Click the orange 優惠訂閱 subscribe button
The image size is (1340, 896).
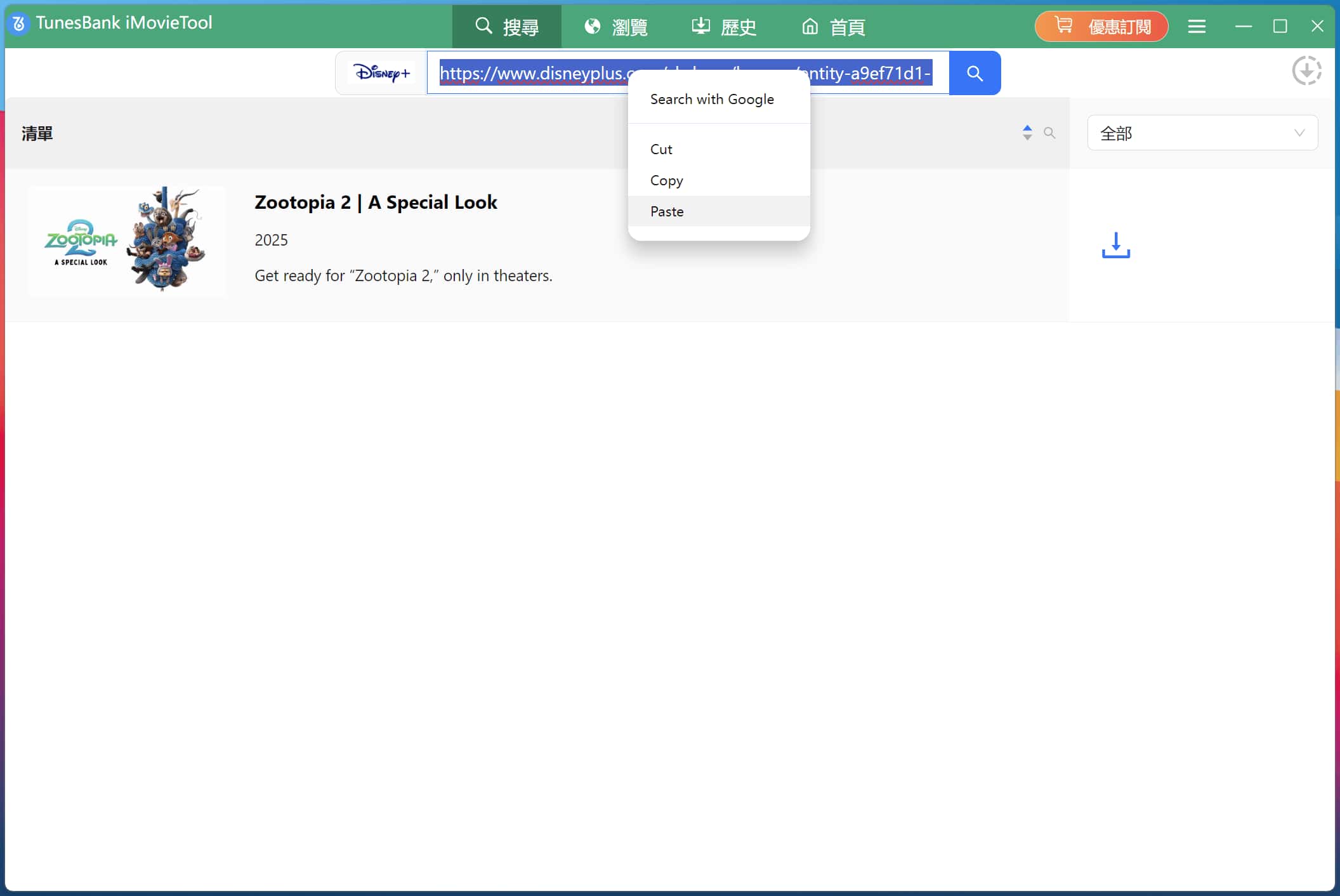tap(1101, 27)
